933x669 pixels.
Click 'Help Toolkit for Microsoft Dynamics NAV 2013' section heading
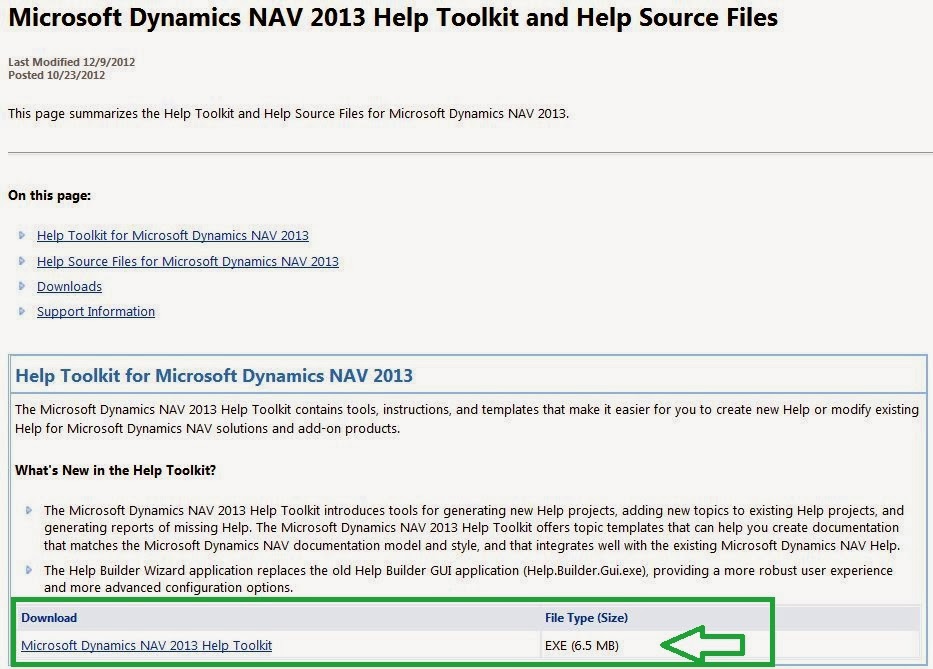tap(214, 376)
